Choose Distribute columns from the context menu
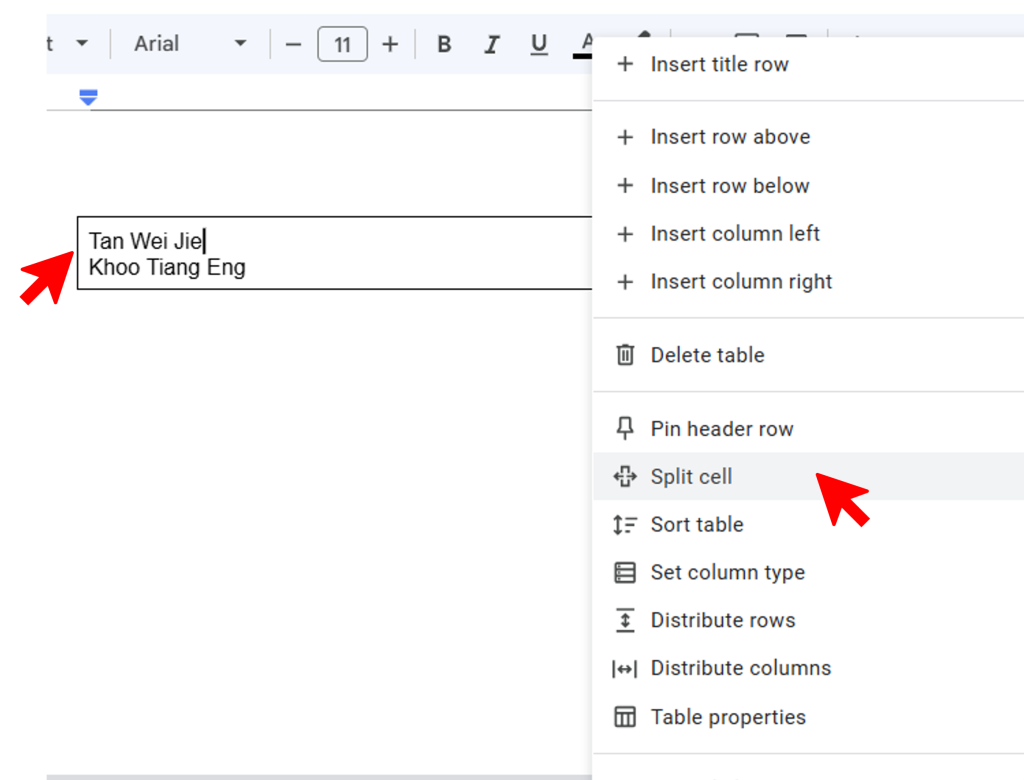 tap(740, 668)
